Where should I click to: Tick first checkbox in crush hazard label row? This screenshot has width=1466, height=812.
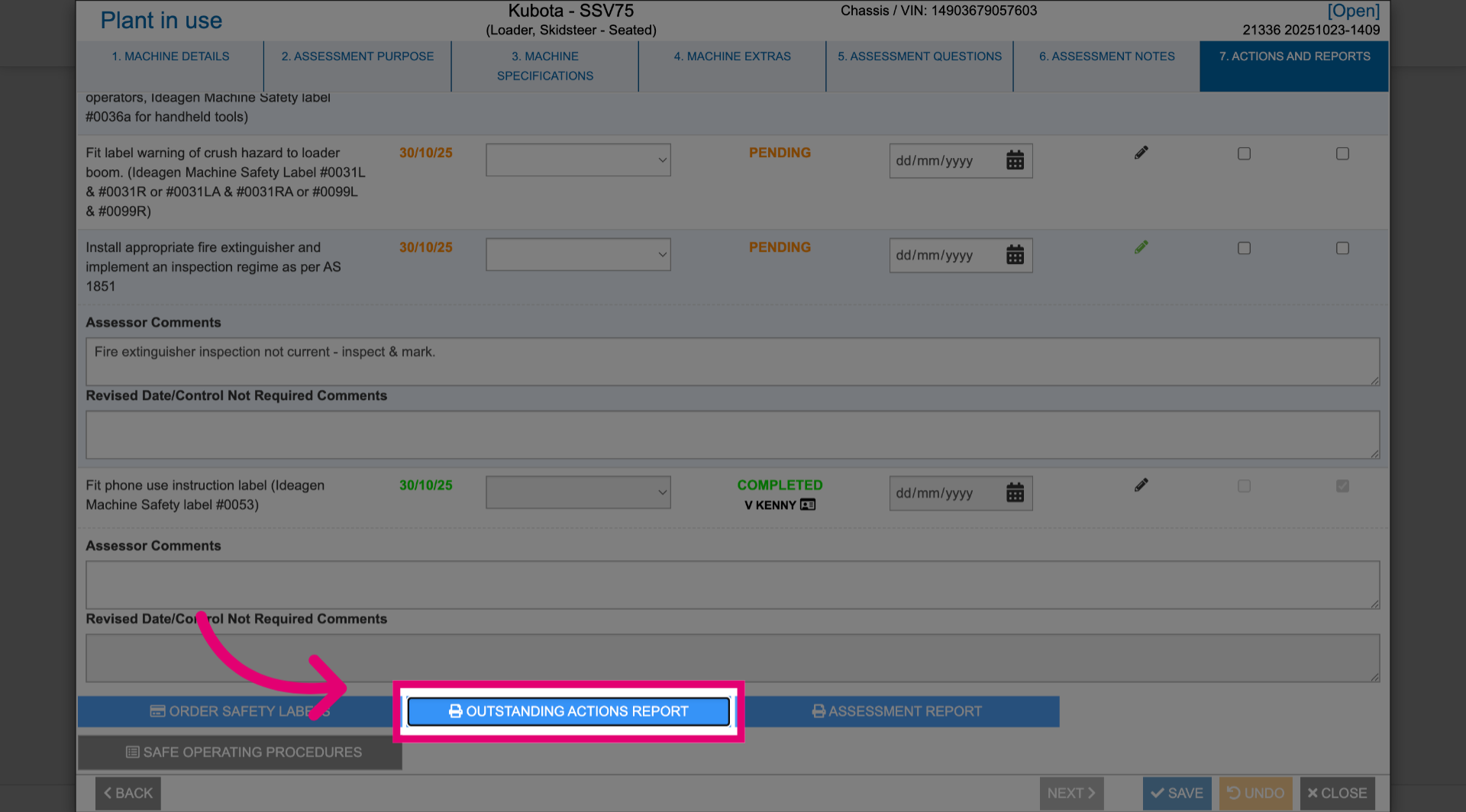click(1244, 153)
